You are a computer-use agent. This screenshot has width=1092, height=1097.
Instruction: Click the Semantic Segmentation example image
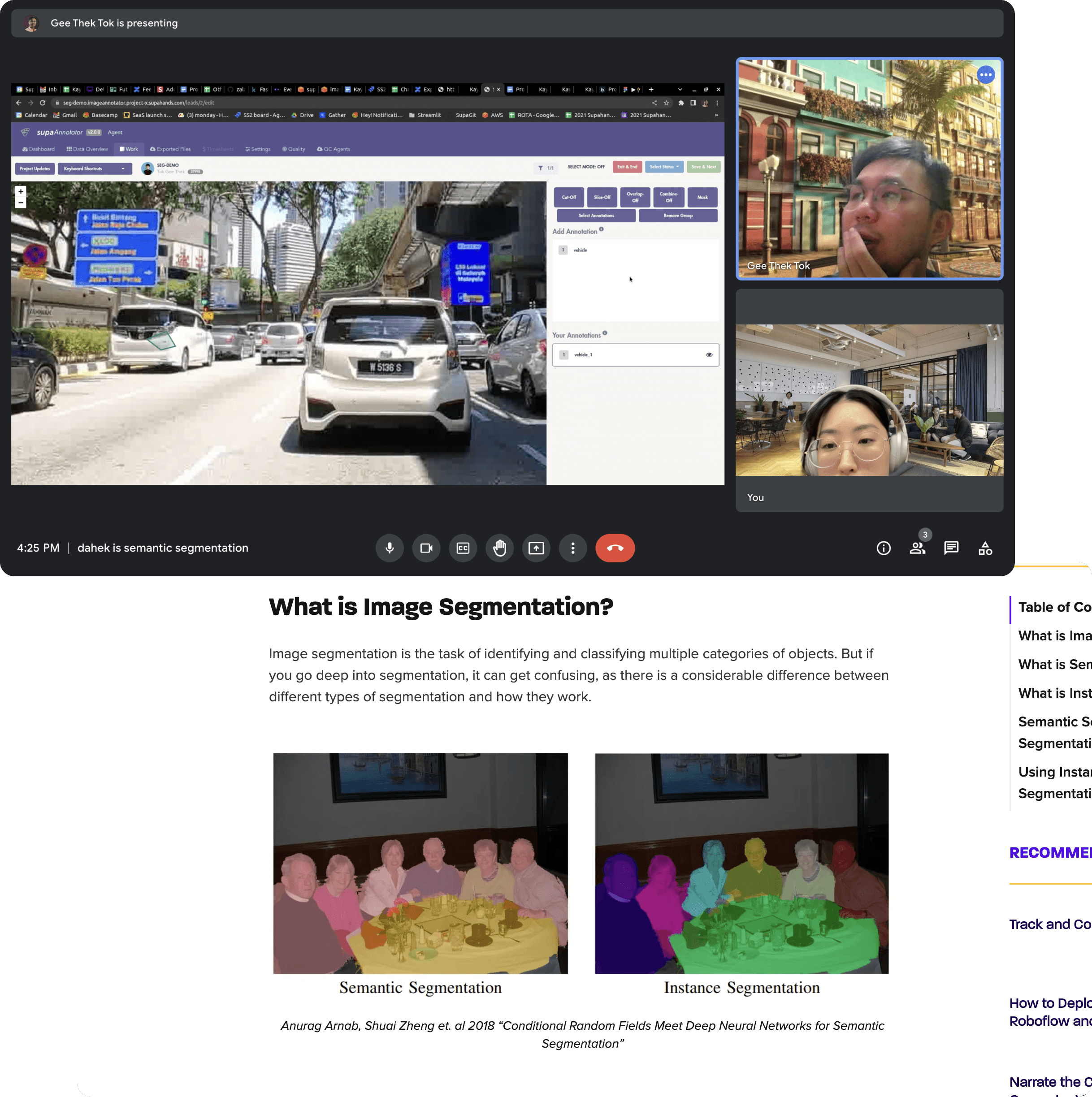(x=420, y=863)
